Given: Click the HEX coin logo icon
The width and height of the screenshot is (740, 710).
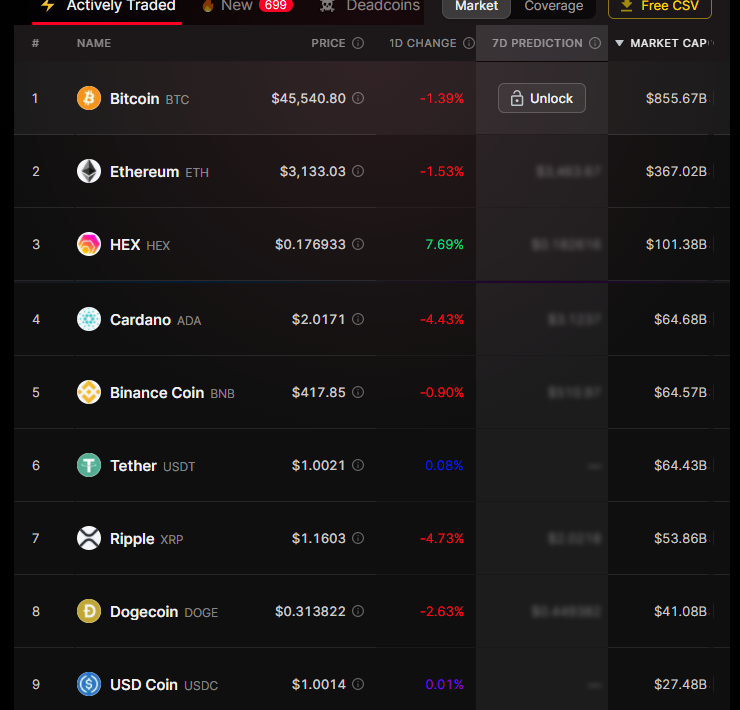Looking at the screenshot, I should tap(89, 244).
